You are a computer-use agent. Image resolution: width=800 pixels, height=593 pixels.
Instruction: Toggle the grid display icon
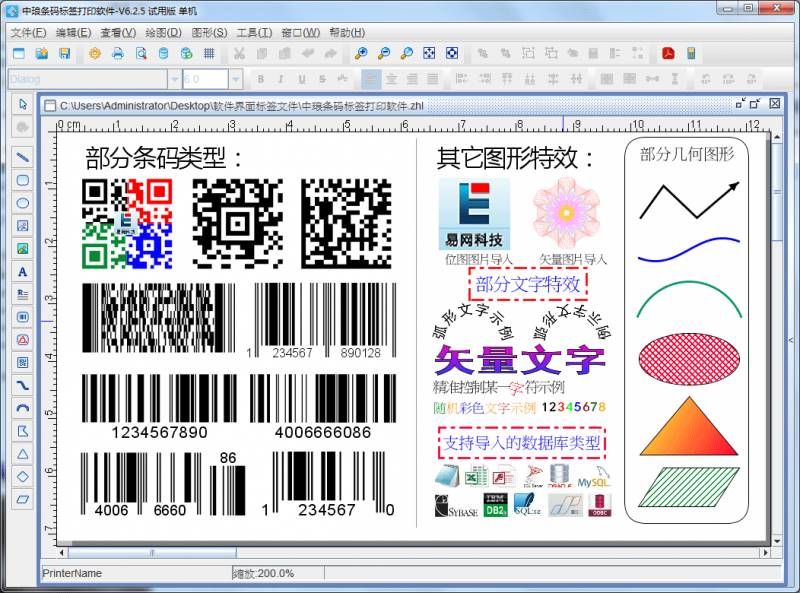tap(209, 53)
